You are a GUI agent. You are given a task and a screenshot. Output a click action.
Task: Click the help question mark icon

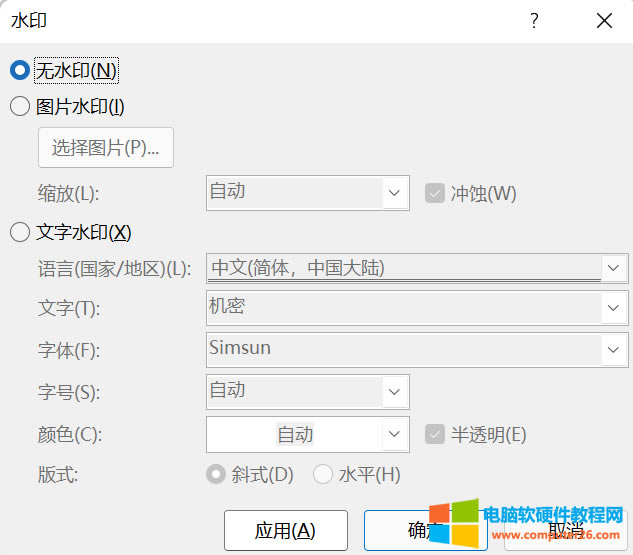(535, 21)
